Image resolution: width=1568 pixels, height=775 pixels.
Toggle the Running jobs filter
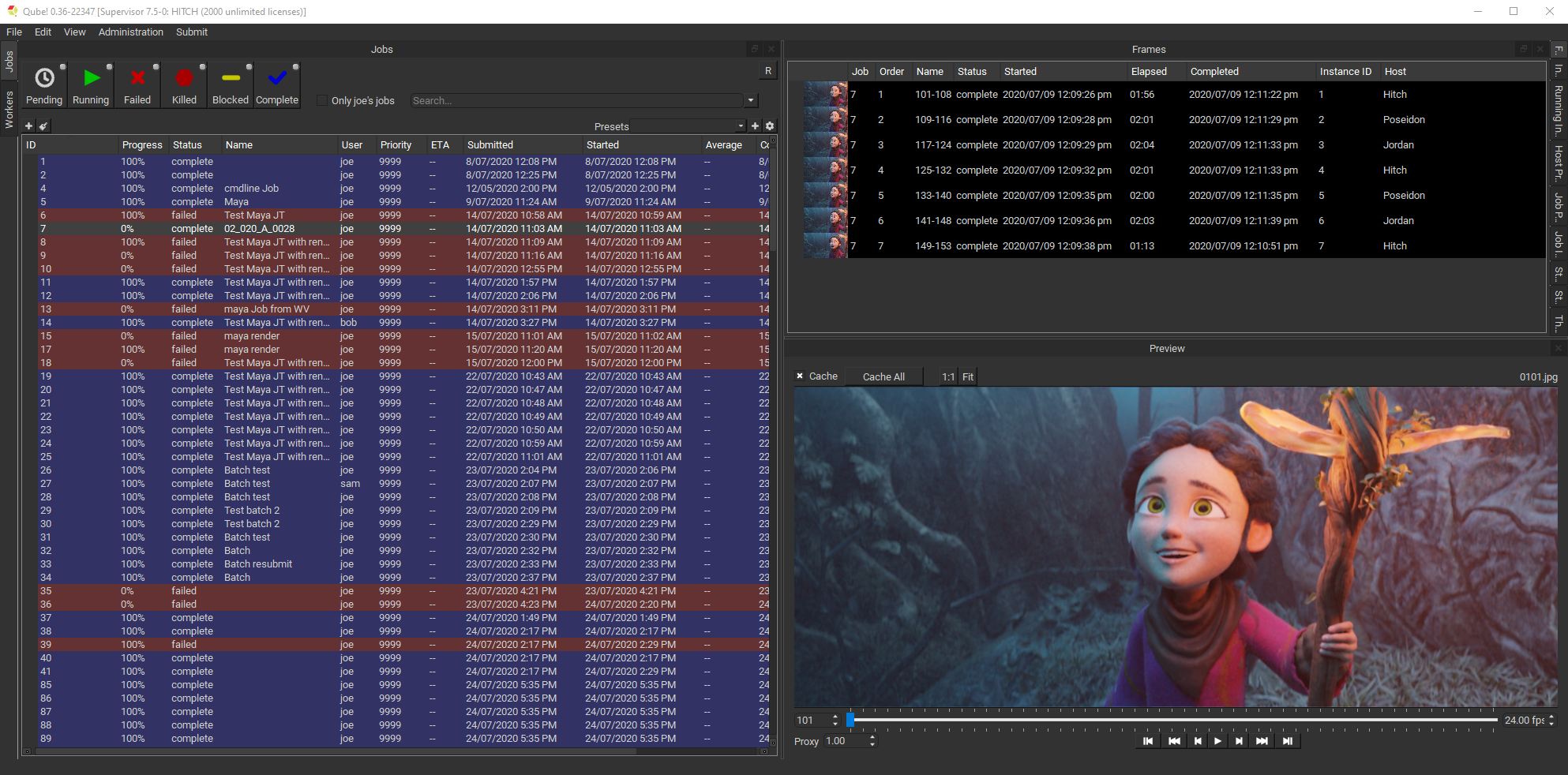point(91,85)
